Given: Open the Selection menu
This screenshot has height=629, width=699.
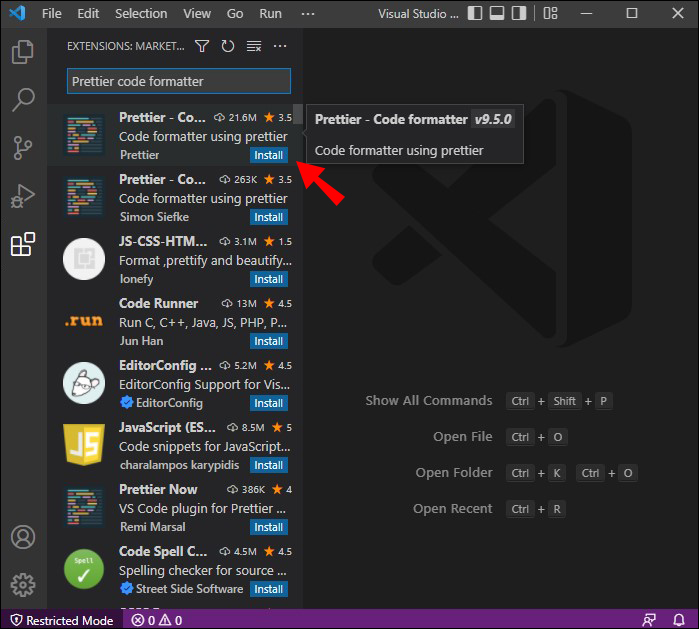Looking at the screenshot, I should [x=141, y=14].
